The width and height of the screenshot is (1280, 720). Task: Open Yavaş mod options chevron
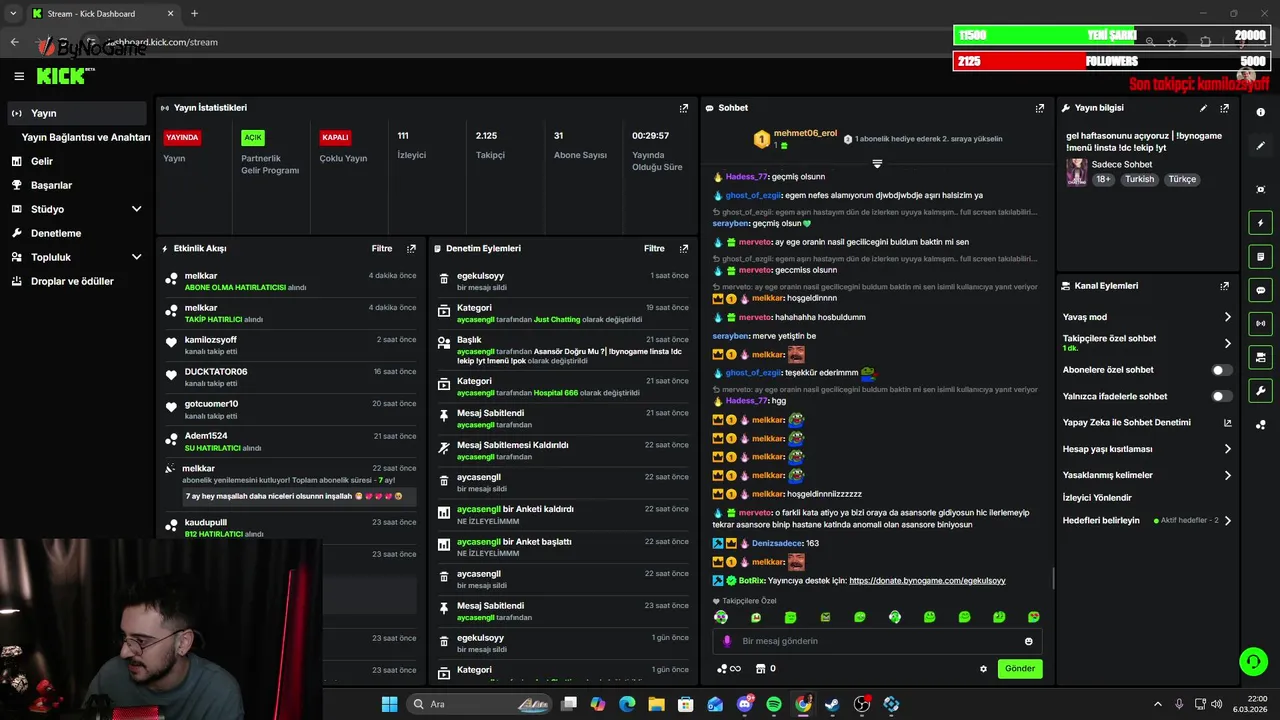(1228, 317)
